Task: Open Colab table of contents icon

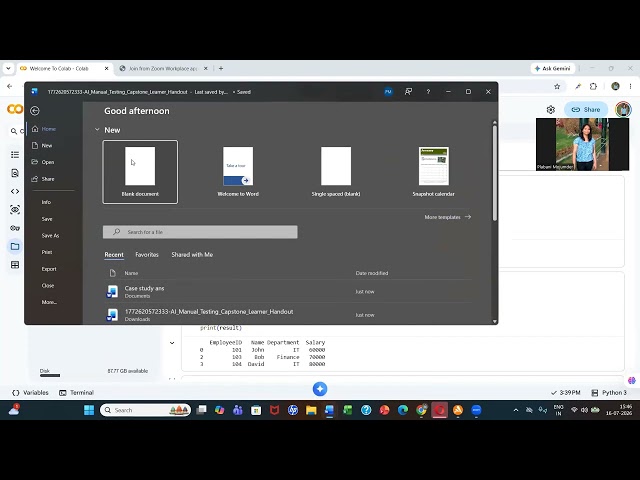Action: [15, 155]
